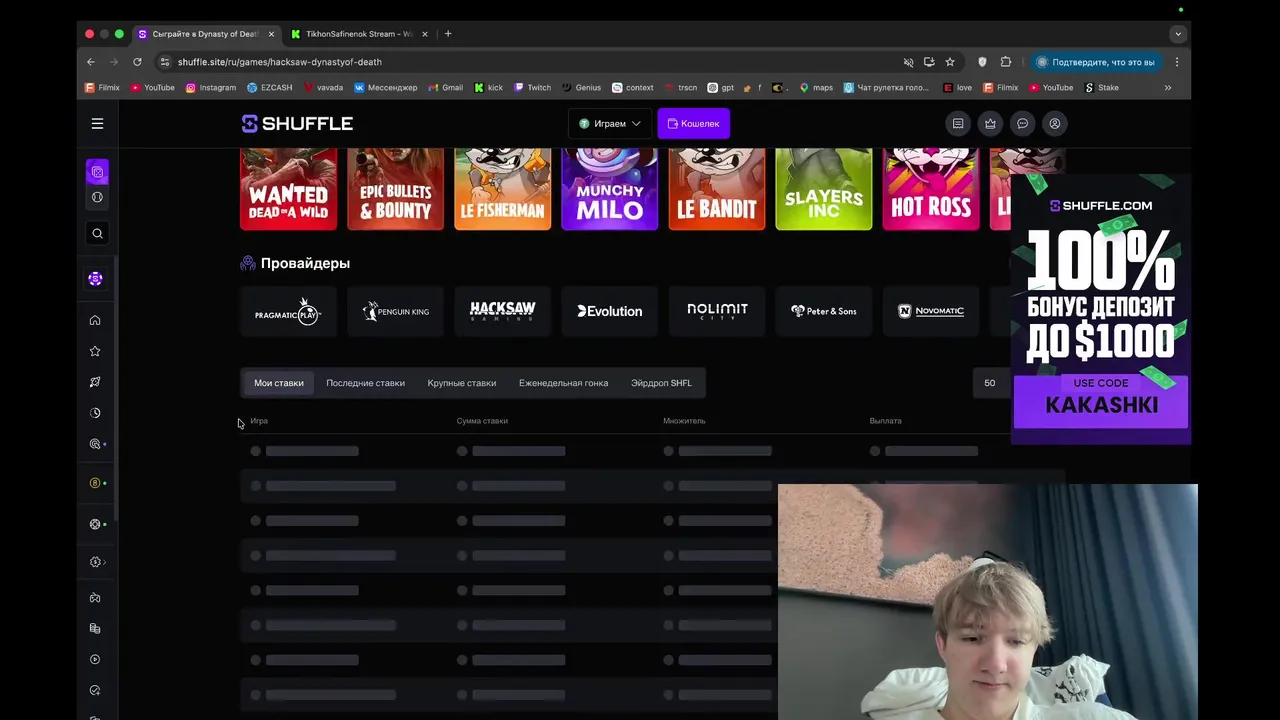Open the Twitch bookmark

tap(533, 88)
